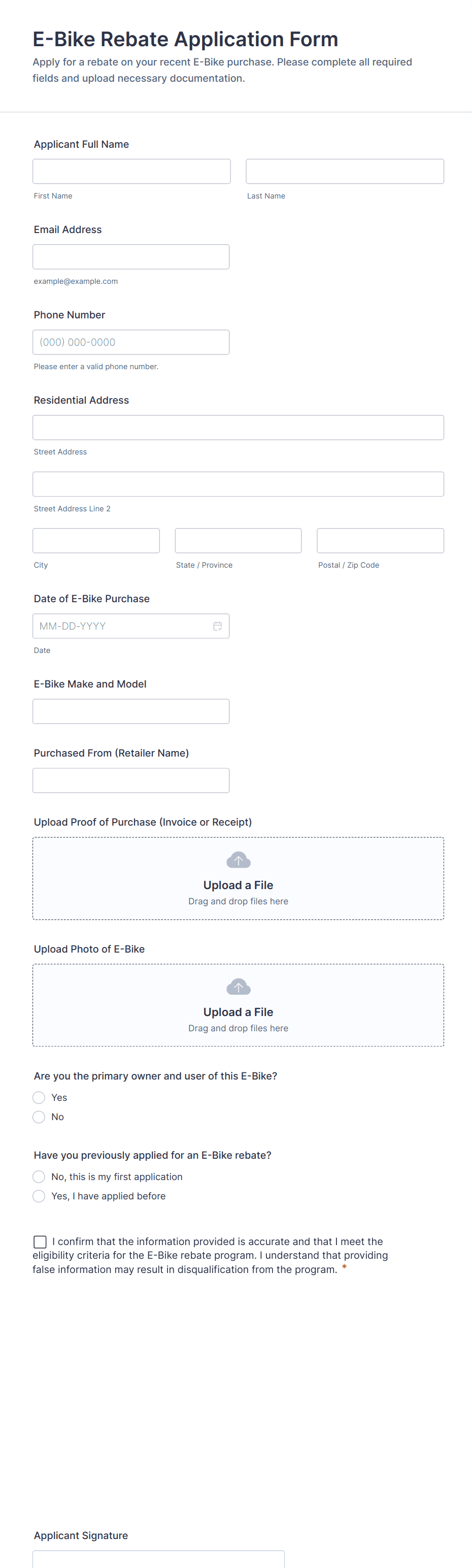Click the Last Name input field
This screenshot has height=1568, width=472.
click(x=345, y=172)
